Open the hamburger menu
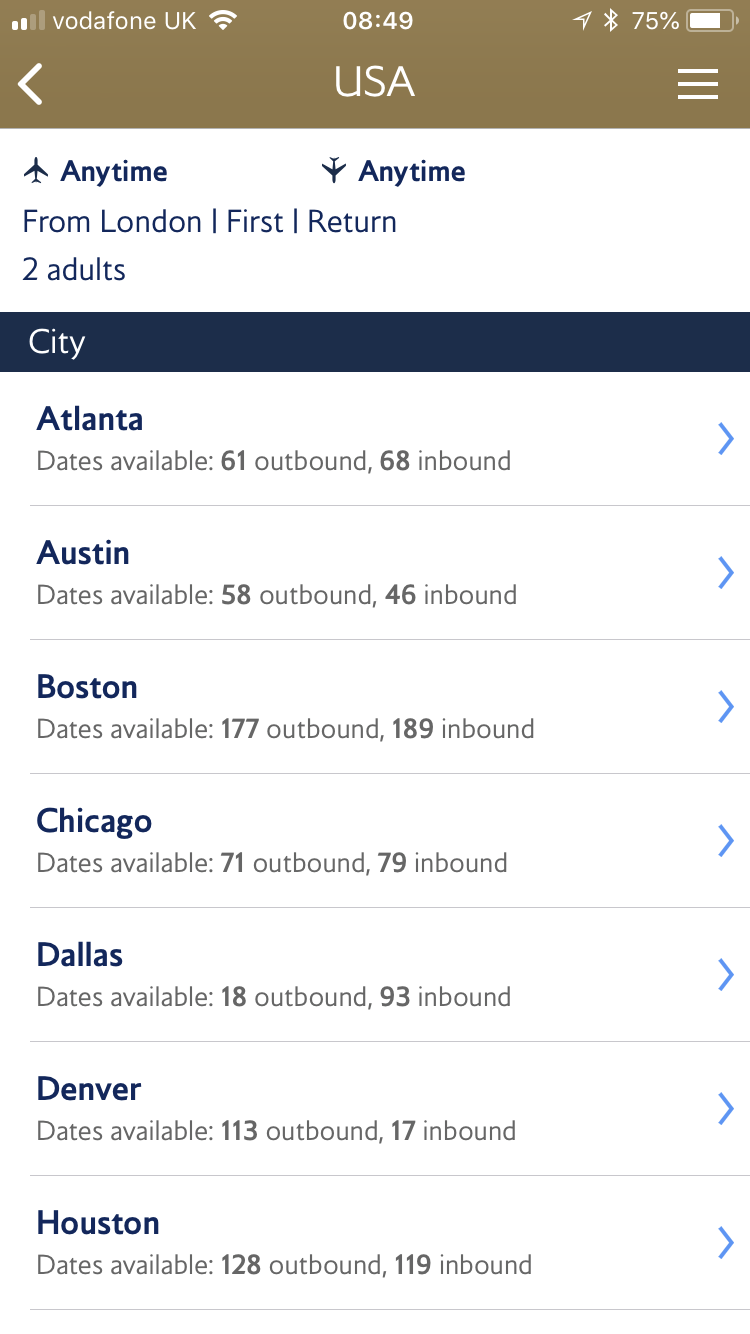 (697, 84)
